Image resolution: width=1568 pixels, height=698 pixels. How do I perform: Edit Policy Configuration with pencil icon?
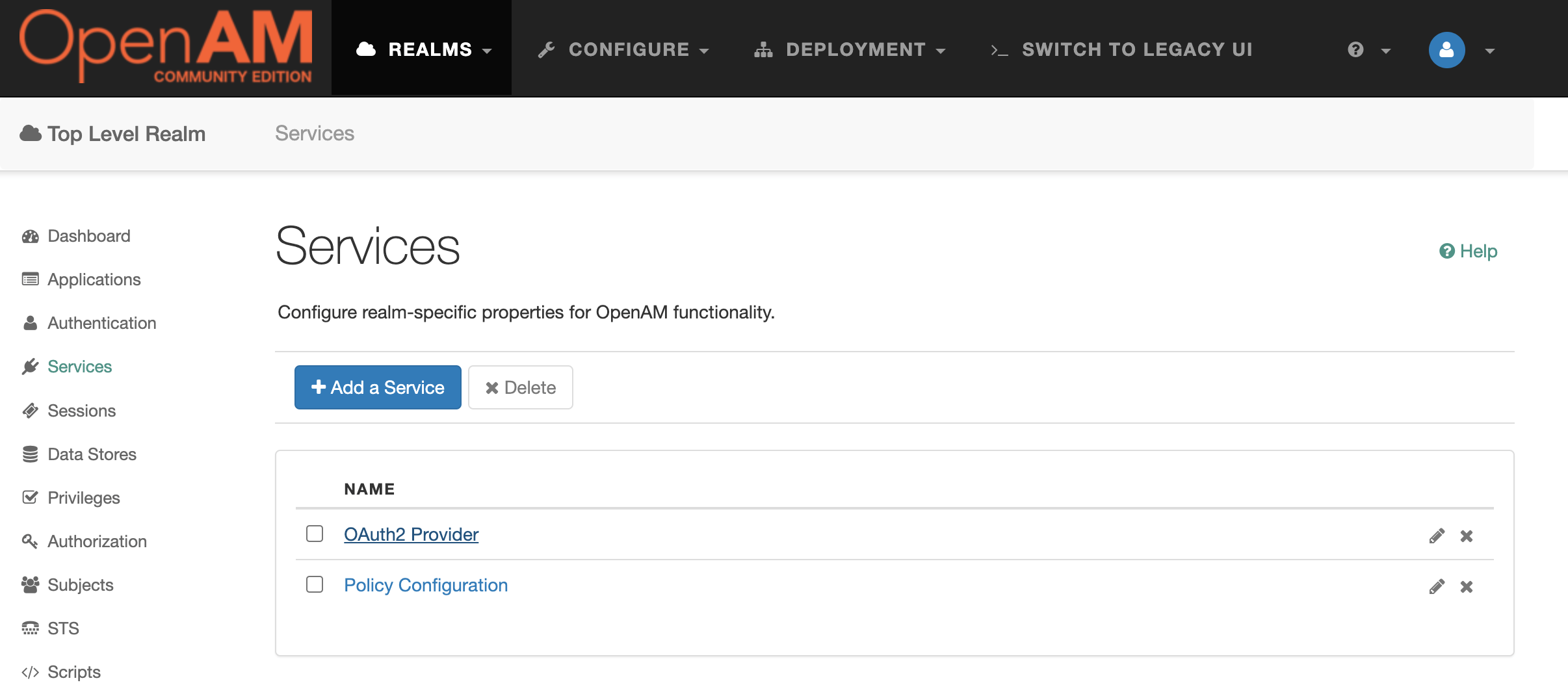pyautogui.click(x=1437, y=586)
